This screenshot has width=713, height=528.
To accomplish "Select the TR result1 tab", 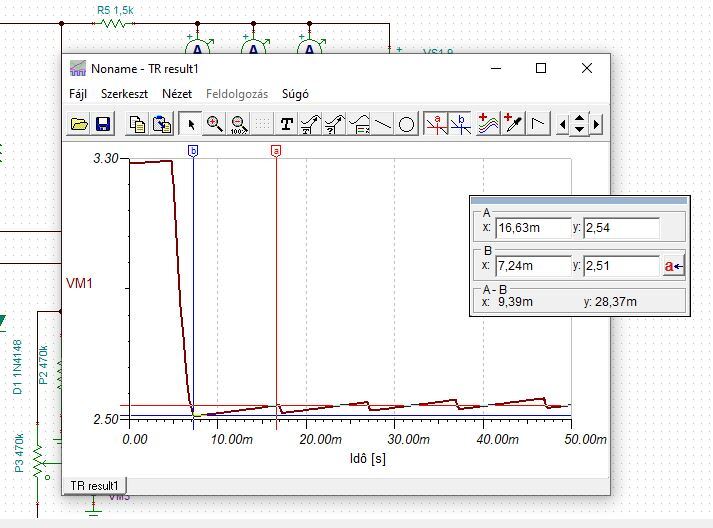I will tap(94, 486).
